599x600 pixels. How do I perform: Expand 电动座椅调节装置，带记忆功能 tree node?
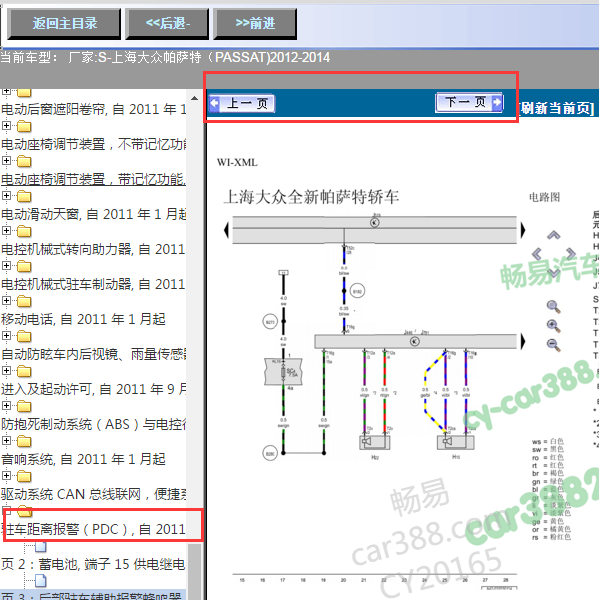point(6,161)
